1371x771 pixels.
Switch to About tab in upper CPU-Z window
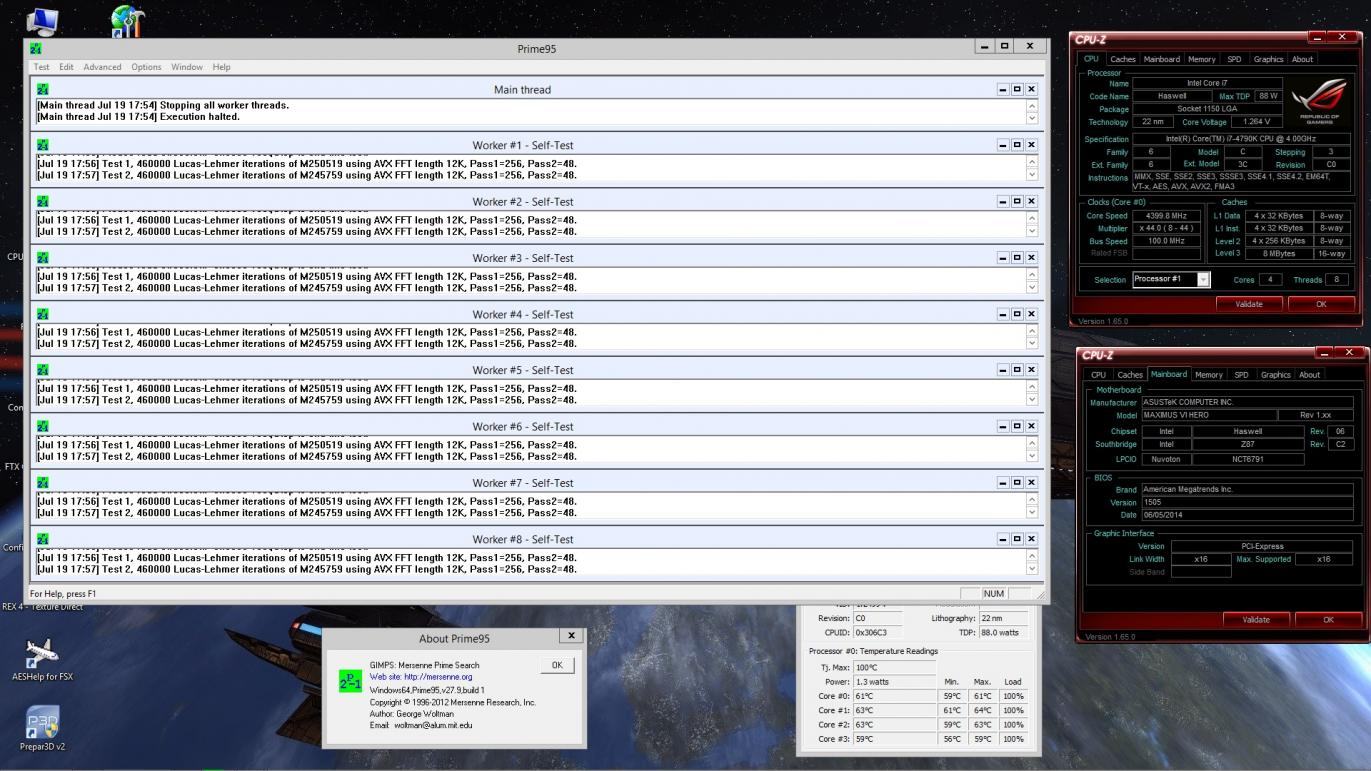pyautogui.click(x=1302, y=59)
